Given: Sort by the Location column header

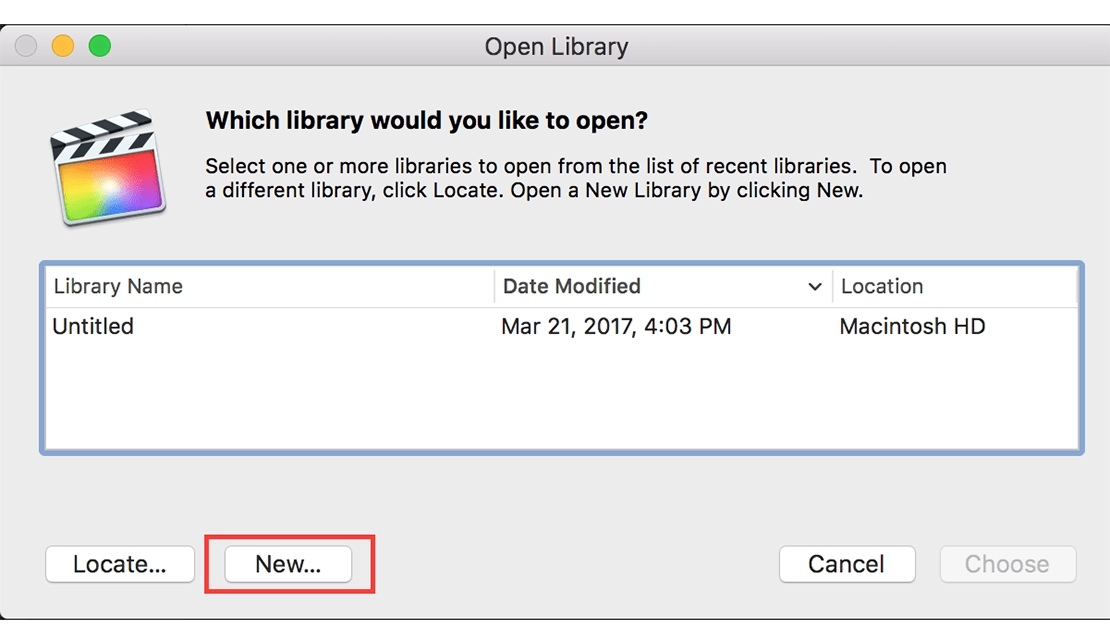Looking at the screenshot, I should [x=882, y=287].
